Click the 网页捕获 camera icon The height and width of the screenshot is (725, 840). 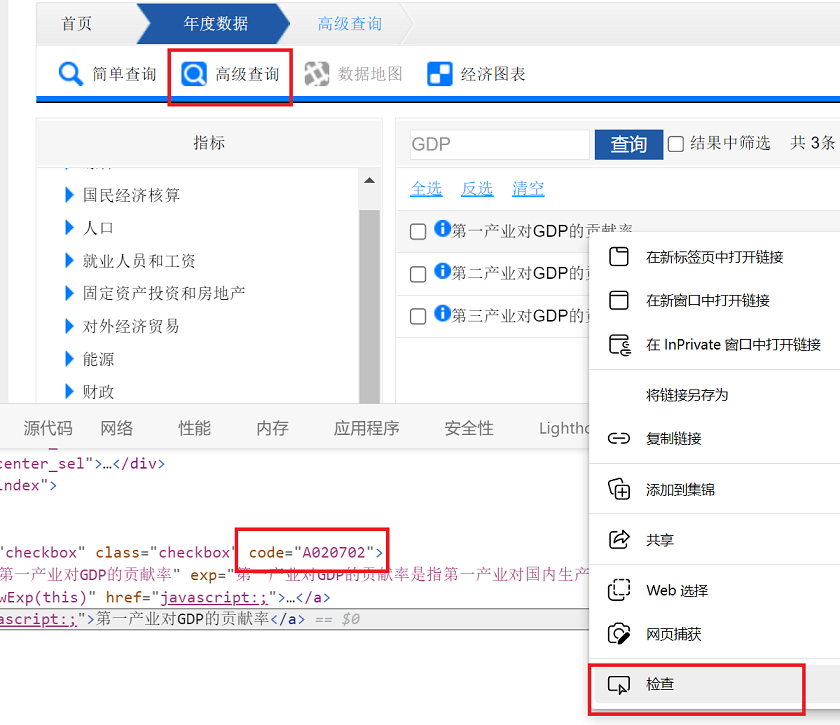[x=619, y=634]
